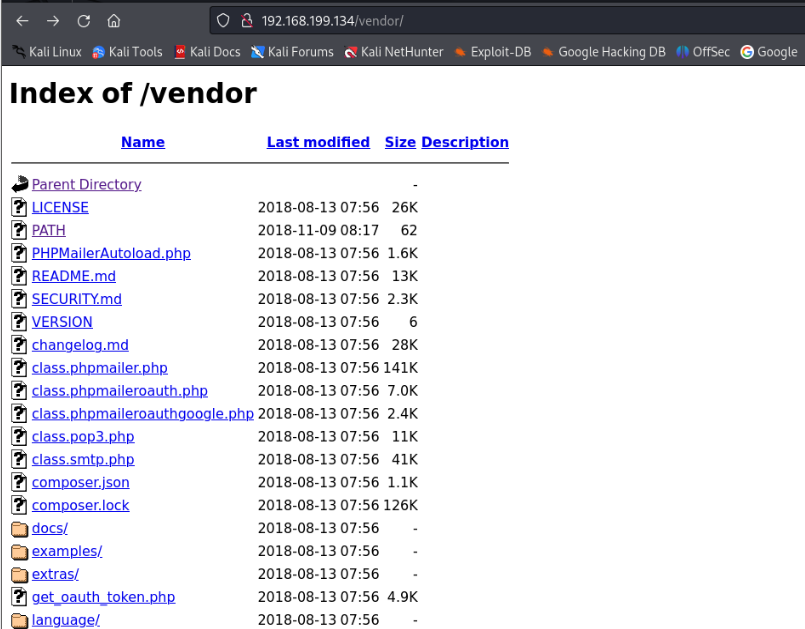Click the browser back arrow button
The image size is (805, 629).
pos(22,20)
